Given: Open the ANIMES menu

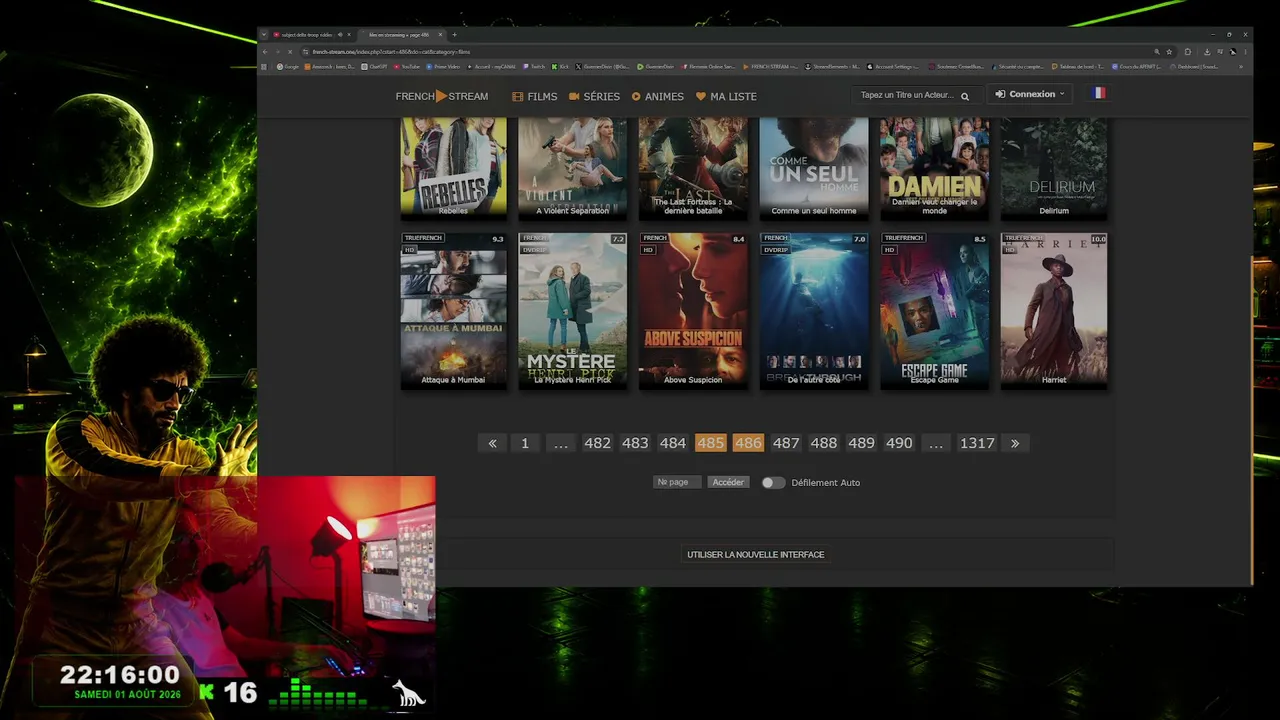Looking at the screenshot, I should tap(658, 96).
